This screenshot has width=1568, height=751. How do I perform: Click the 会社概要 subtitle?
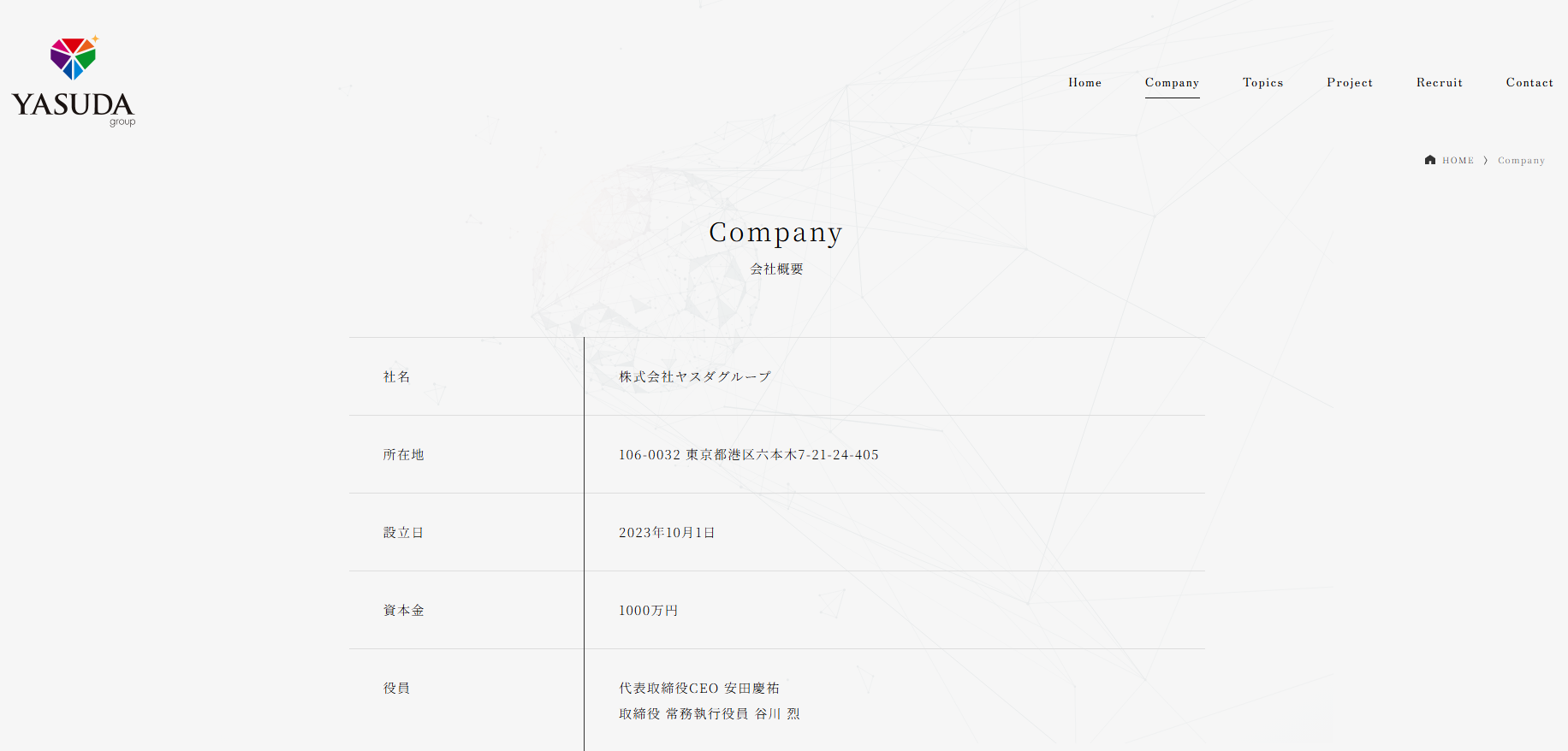click(777, 269)
